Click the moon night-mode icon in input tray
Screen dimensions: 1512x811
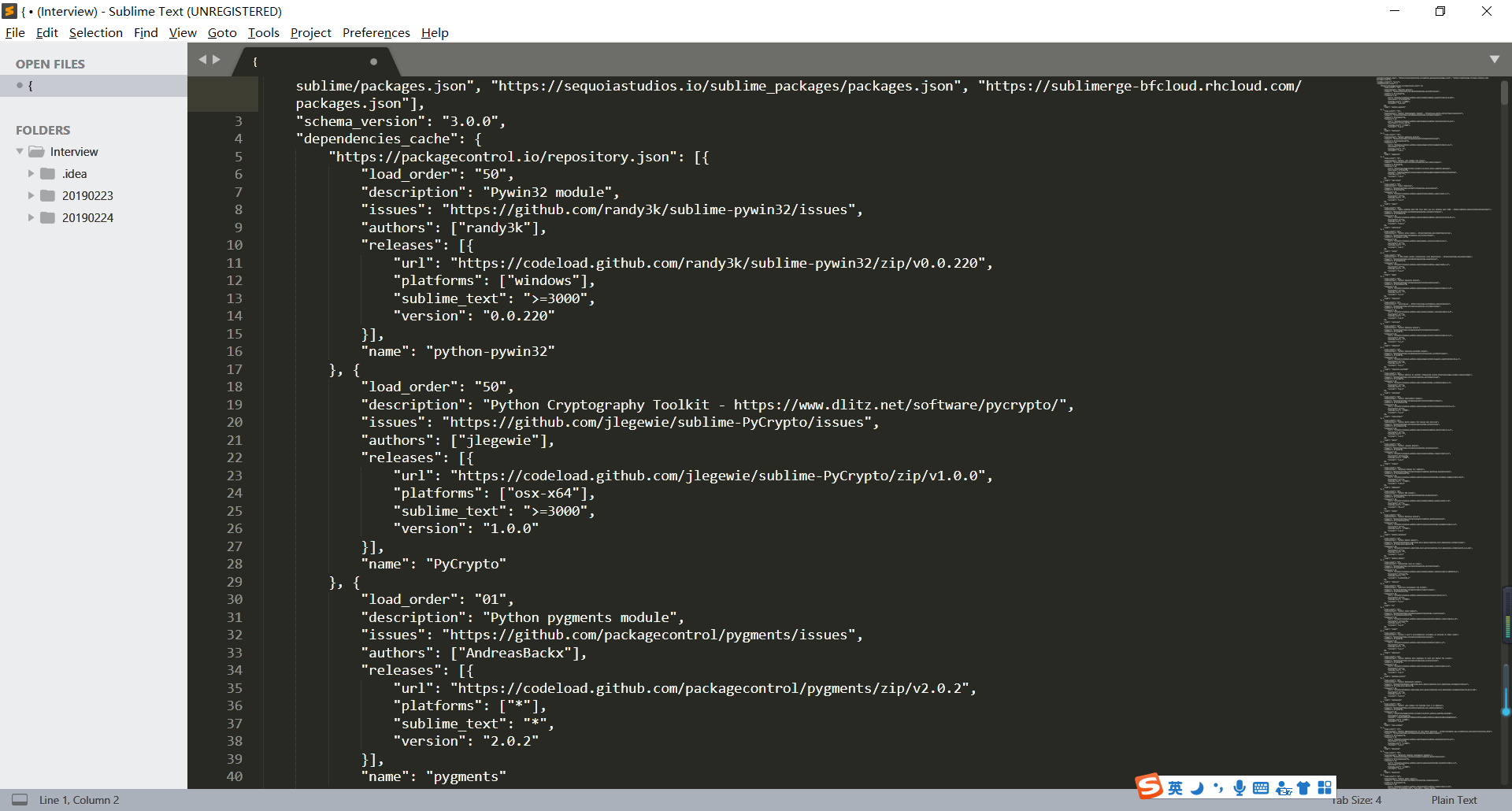pos(1197,787)
